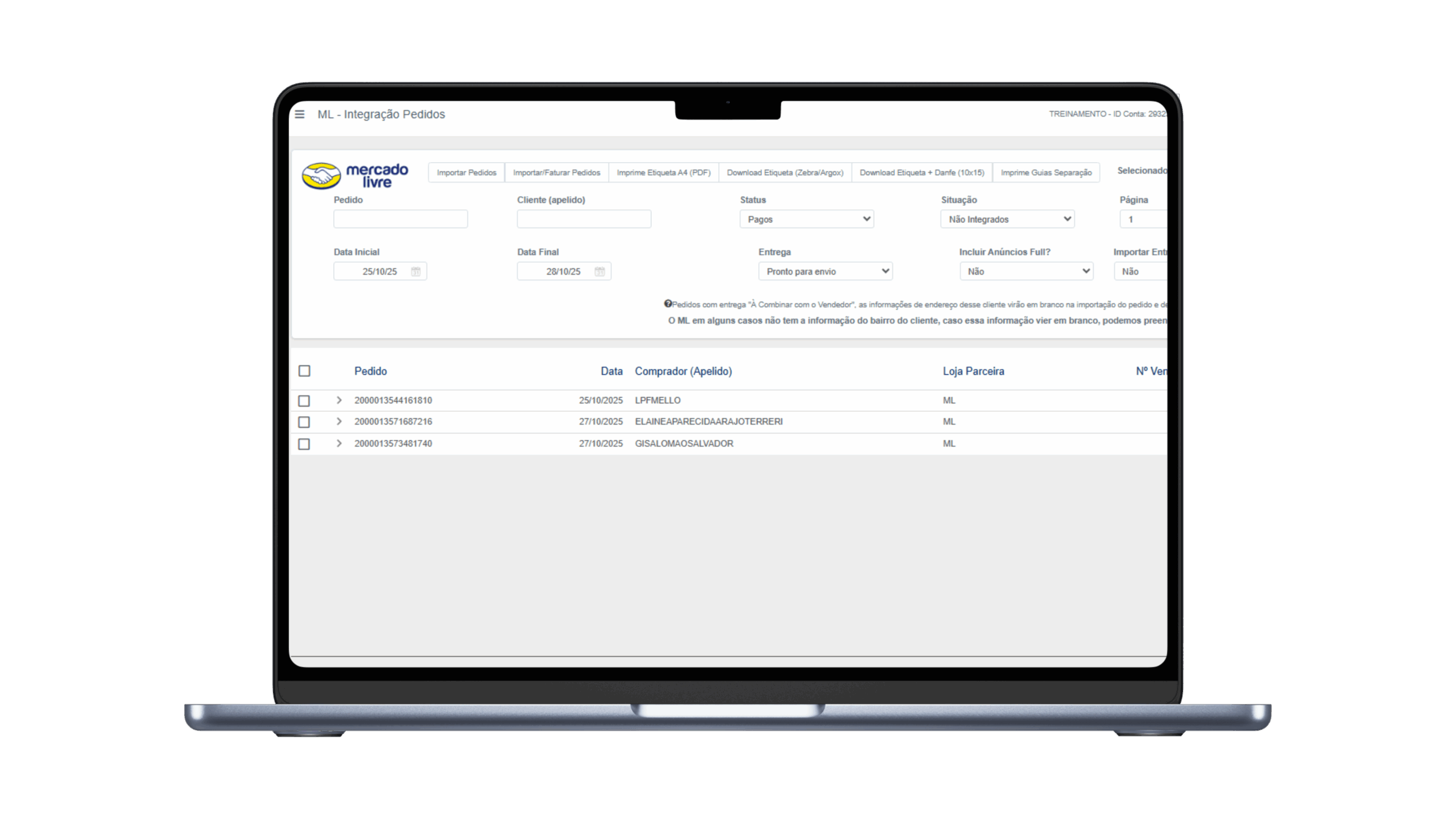Open Situação dropdown showing Não Integrados

pos(1007,220)
